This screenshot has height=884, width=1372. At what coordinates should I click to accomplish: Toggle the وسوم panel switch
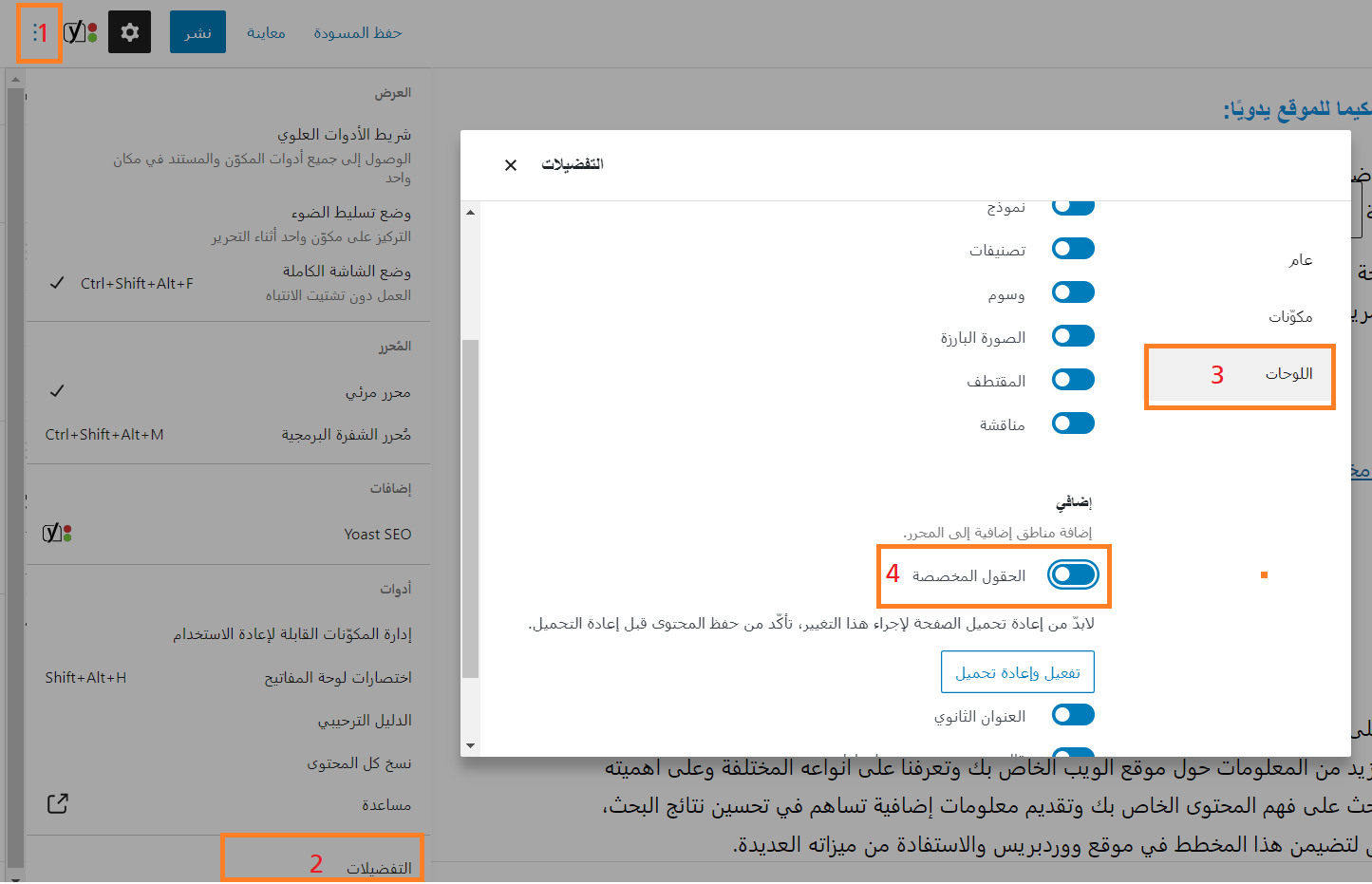click(x=1073, y=292)
